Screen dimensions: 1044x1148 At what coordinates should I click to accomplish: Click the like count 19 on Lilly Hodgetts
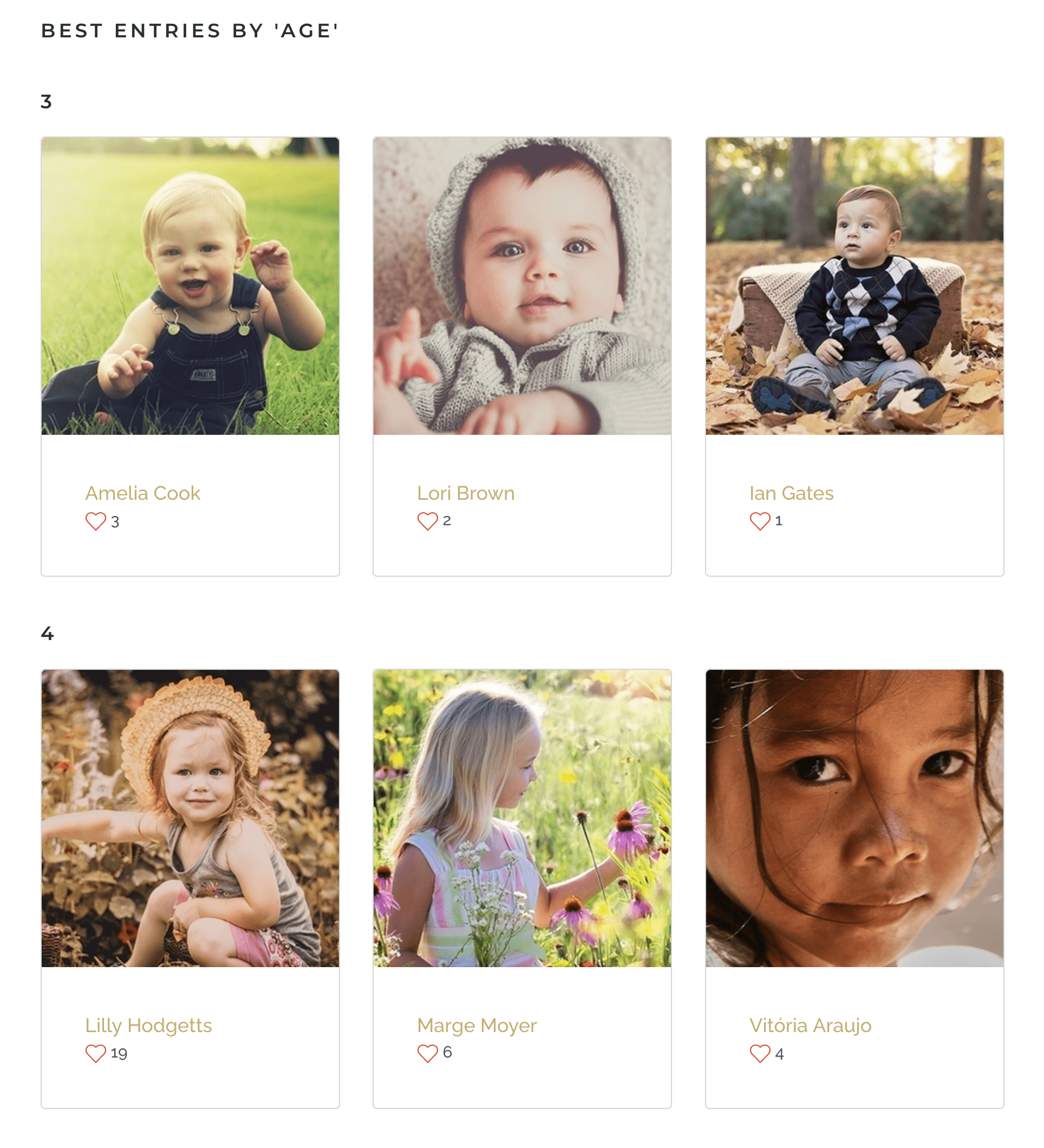coord(119,1053)
